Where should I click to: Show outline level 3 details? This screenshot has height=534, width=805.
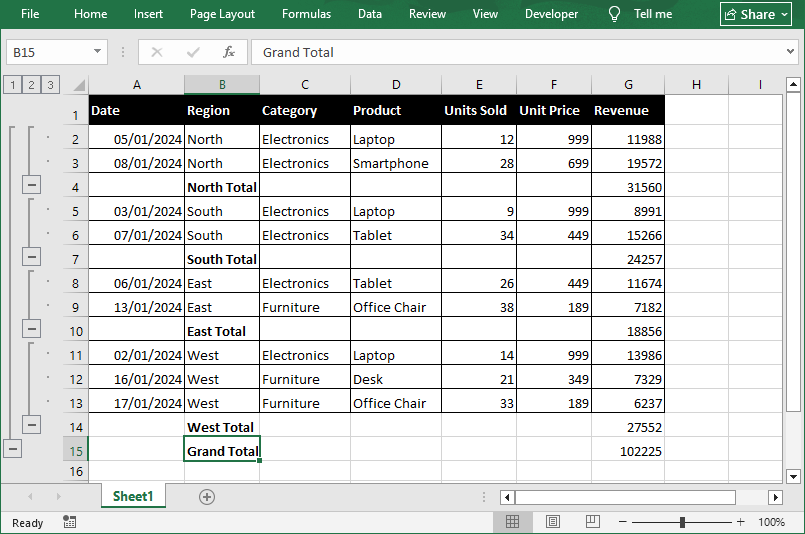click(50, 85)
